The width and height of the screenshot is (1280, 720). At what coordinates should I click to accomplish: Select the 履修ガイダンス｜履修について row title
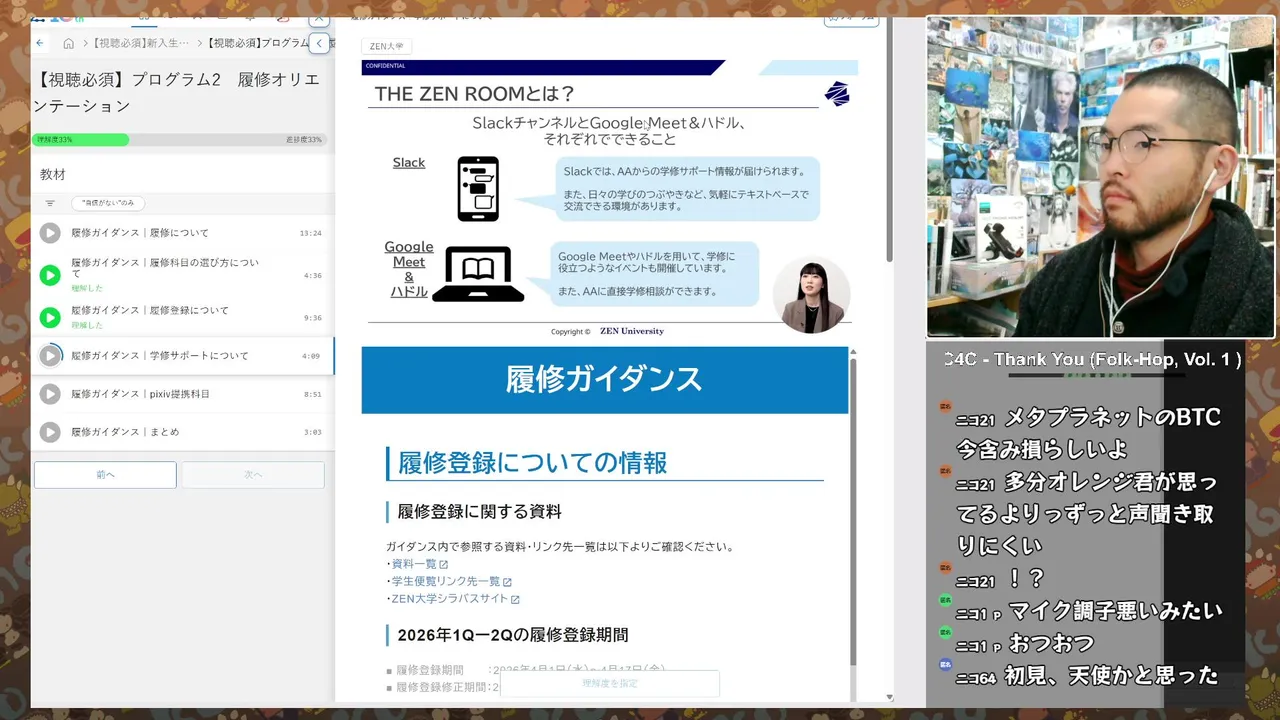coord(140,233)
